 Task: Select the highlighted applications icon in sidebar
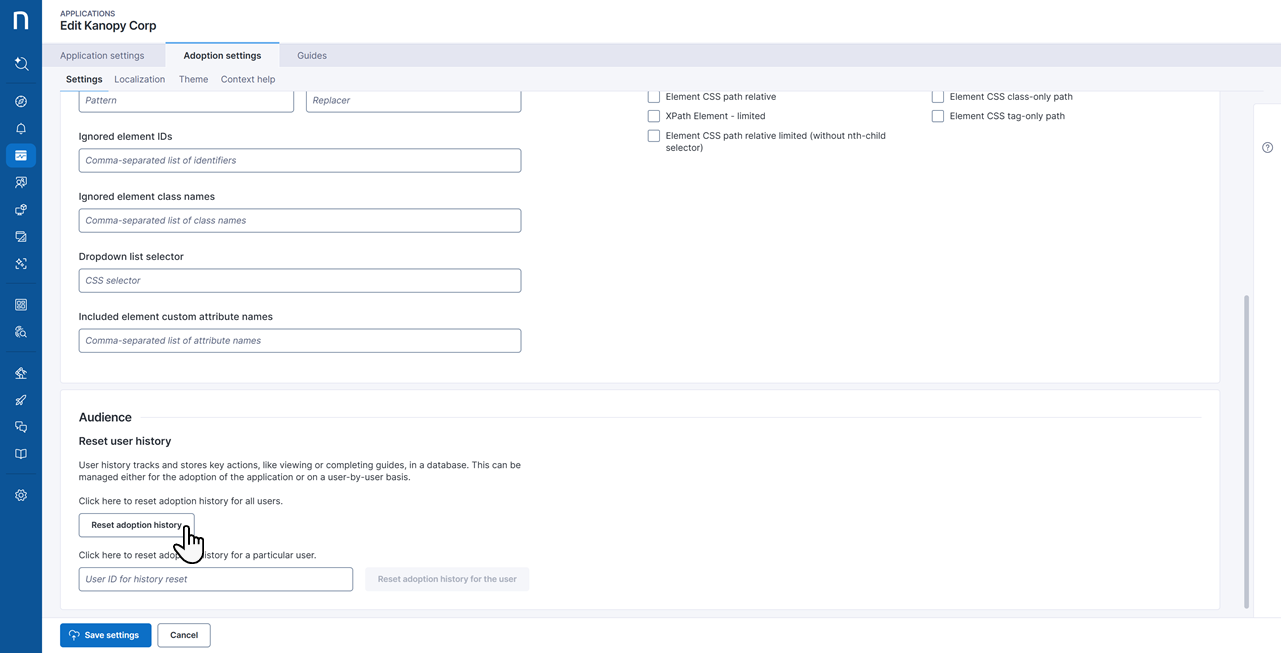(21, 156)
